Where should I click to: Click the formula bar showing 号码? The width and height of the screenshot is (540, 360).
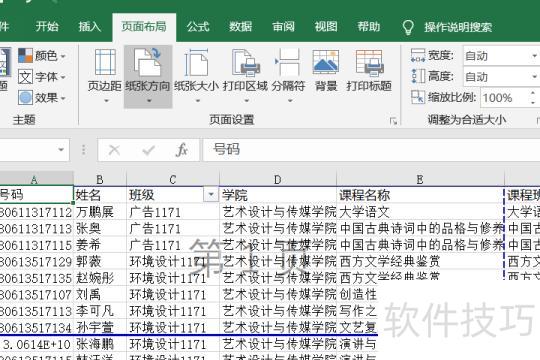point(371,150)
